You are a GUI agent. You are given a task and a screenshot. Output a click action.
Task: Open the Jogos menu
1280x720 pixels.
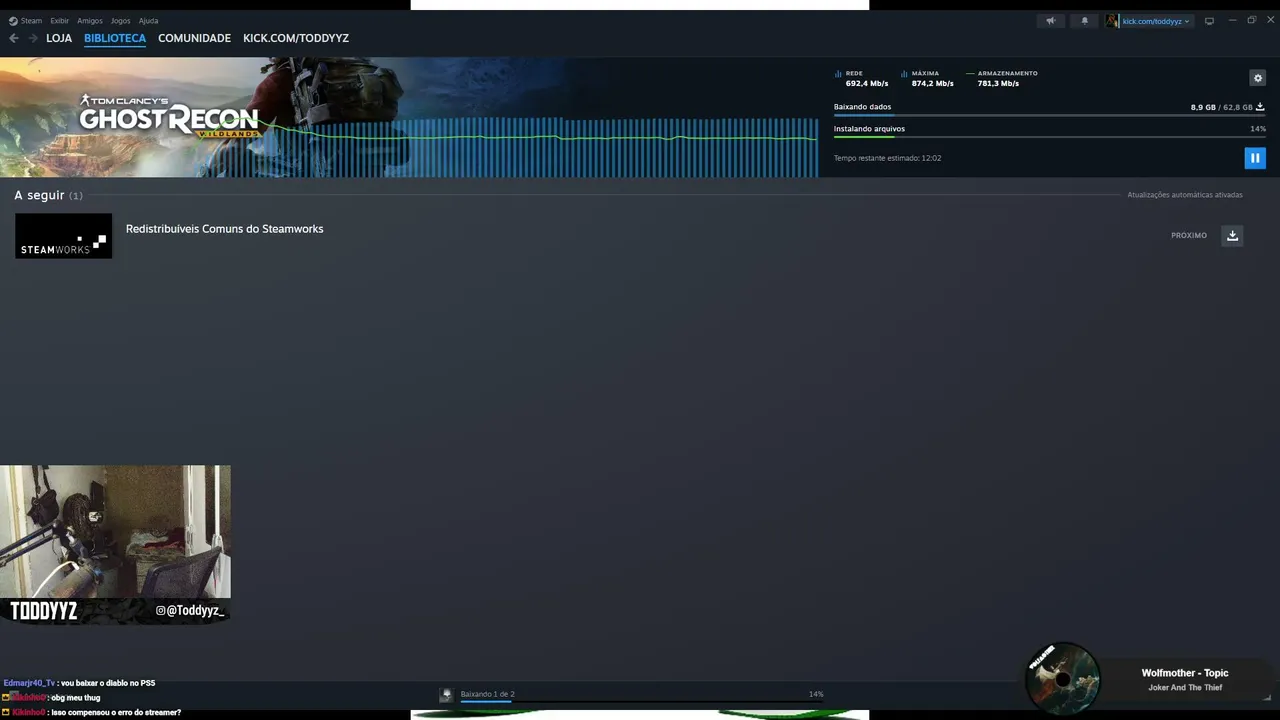point(121,21)
